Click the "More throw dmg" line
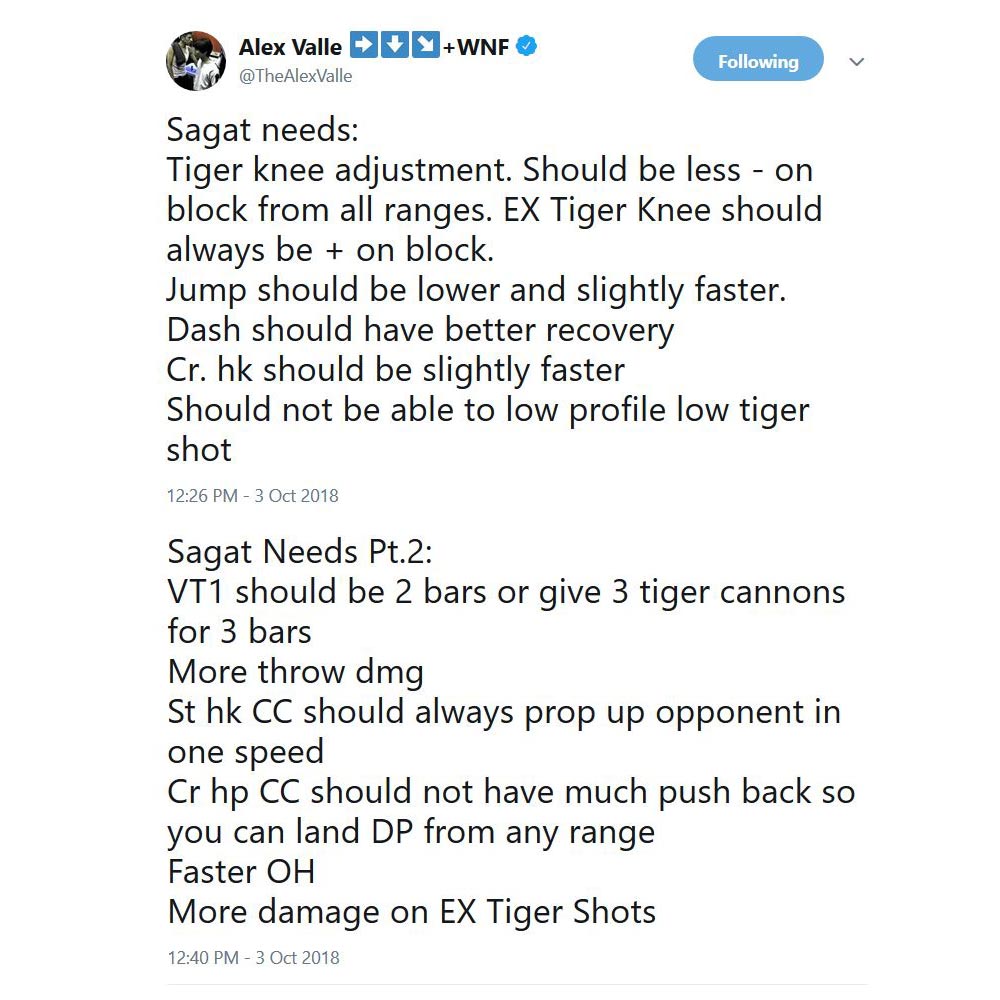This screenshot has width=1000, height=1000. click(295, 672)
